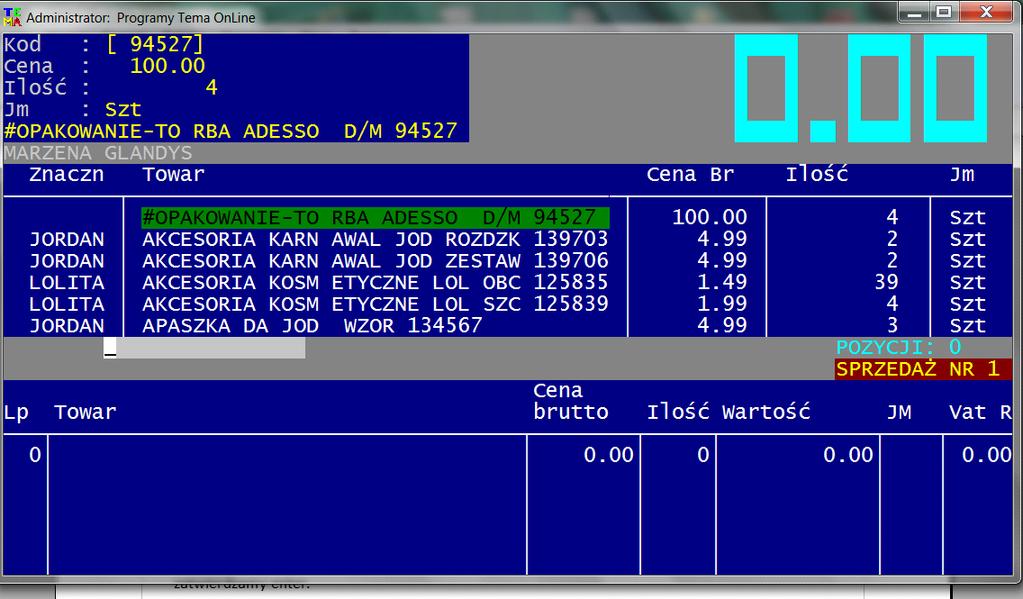The height and width of the screenshot is (599, 1023).
Task: Click the window title Administrator: Programy Tema OnLine
Action: tap(141, 18)
